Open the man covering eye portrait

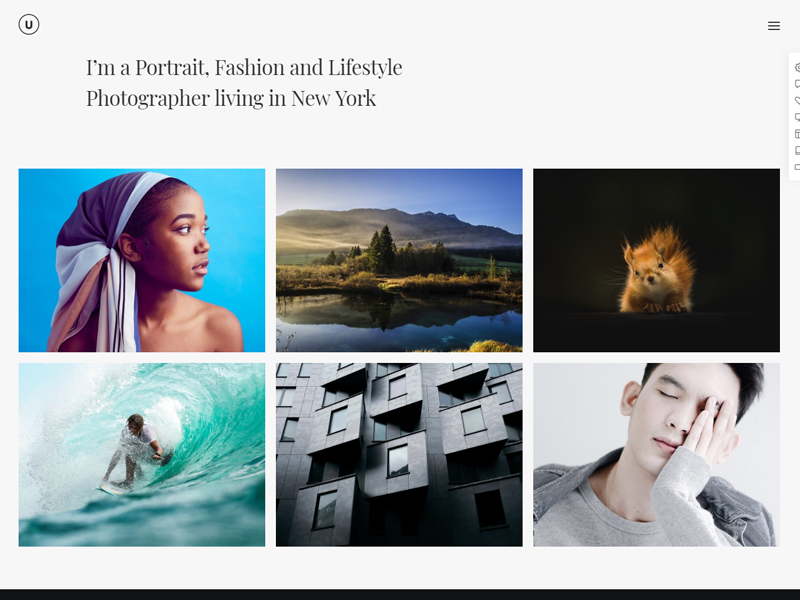[x=656, y=455]
